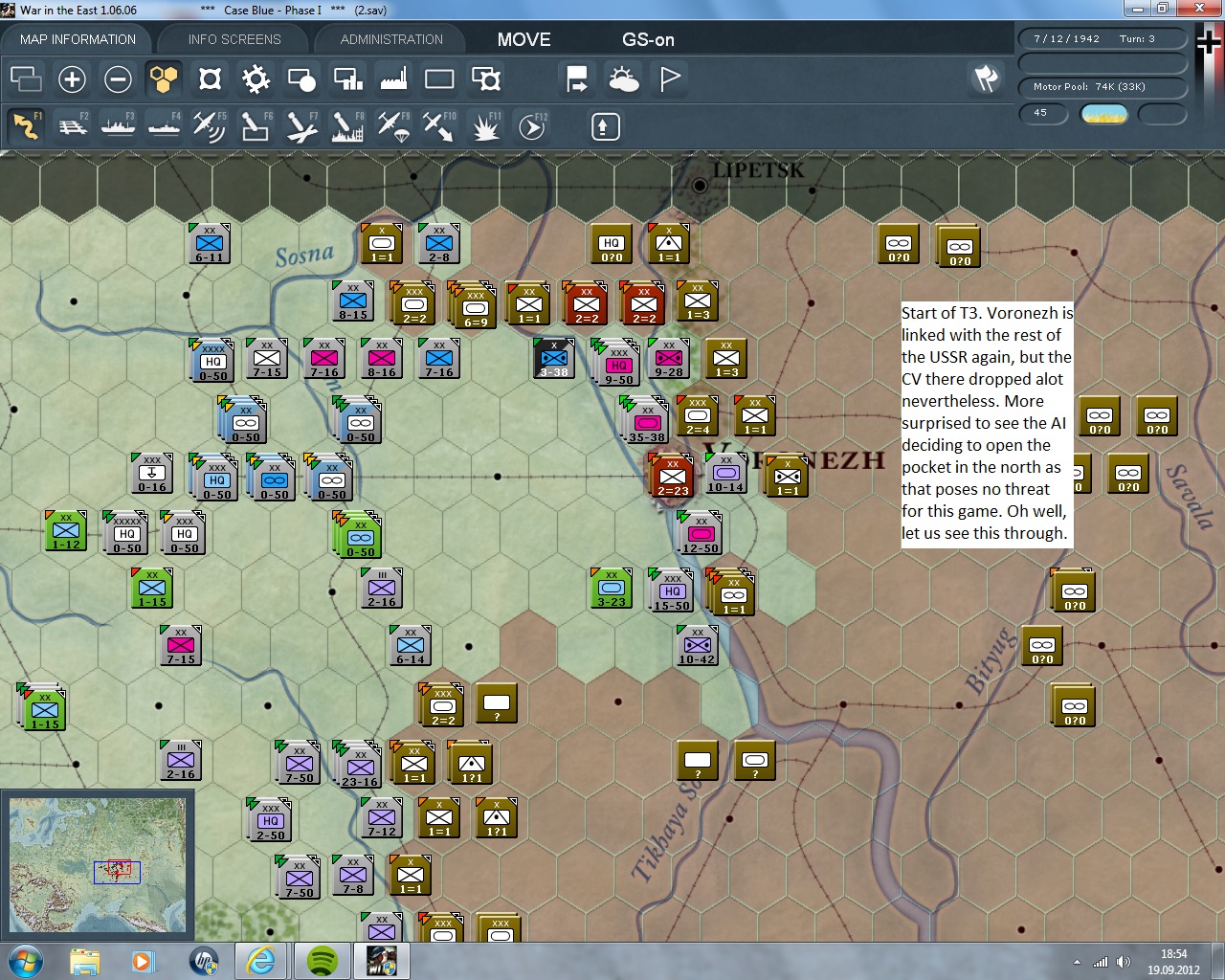This screenshot has height=980, width=1225.
Task: Click the rectangle with bar chart icon
Action: tap(347, 78)
